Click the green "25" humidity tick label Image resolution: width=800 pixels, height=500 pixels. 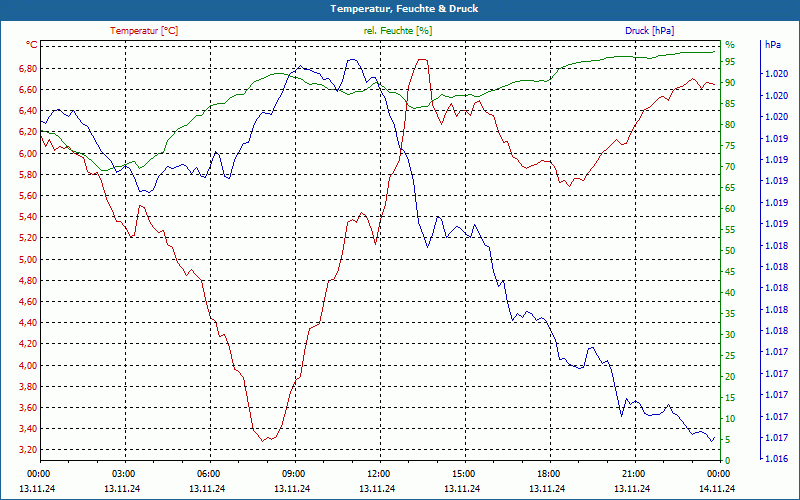[730, 356]
